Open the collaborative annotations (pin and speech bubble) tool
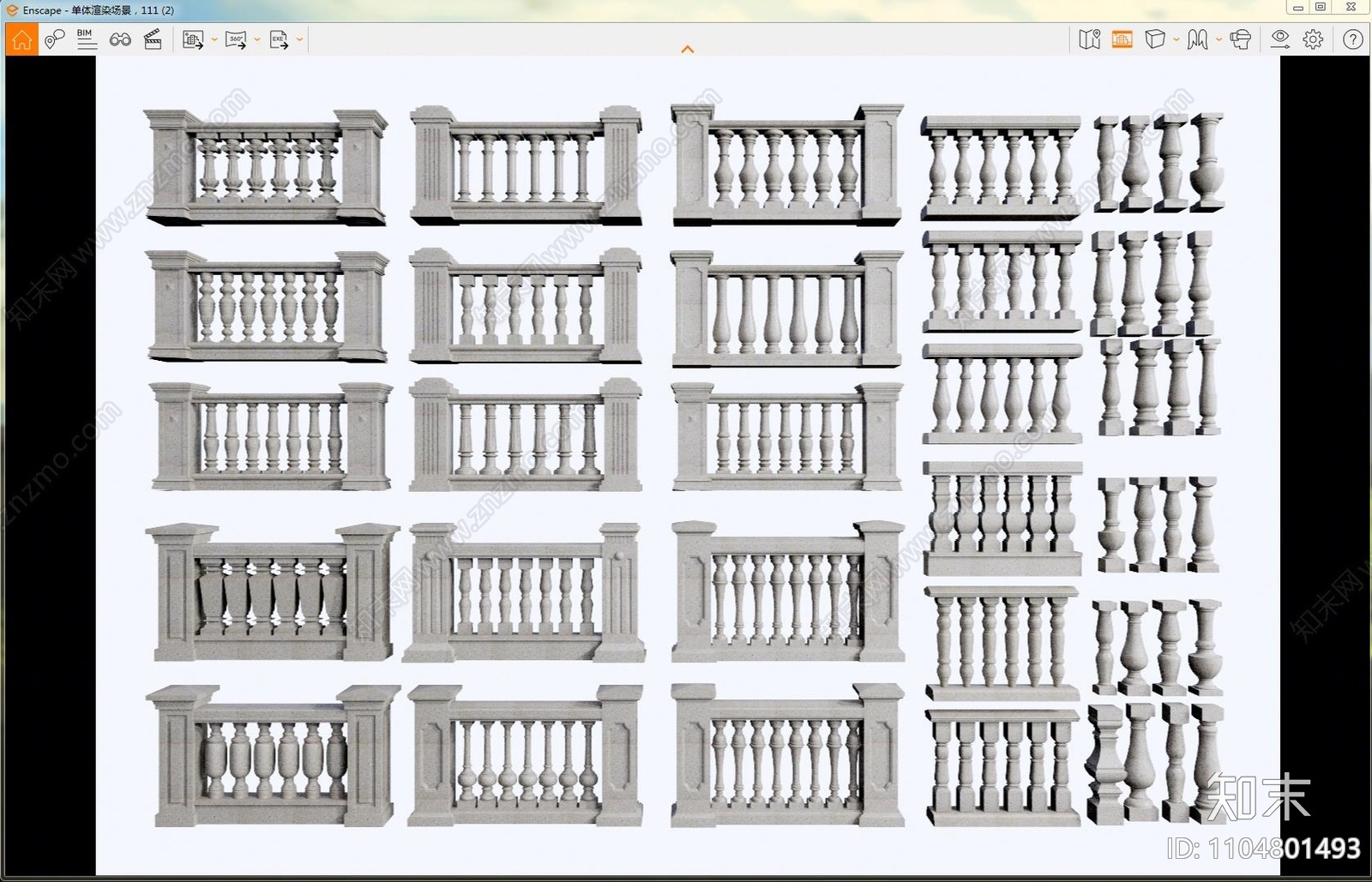 point(54,39)
